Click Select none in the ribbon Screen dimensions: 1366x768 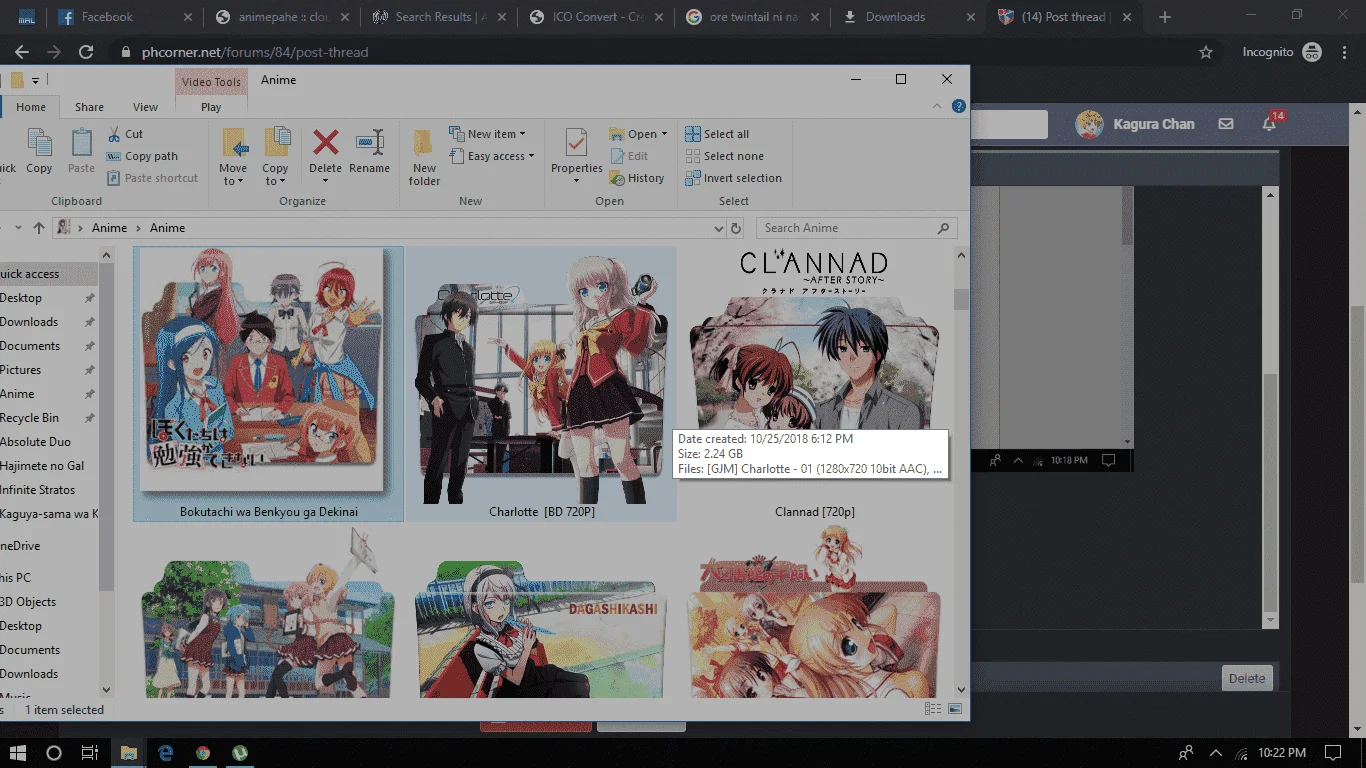[724, 156]
